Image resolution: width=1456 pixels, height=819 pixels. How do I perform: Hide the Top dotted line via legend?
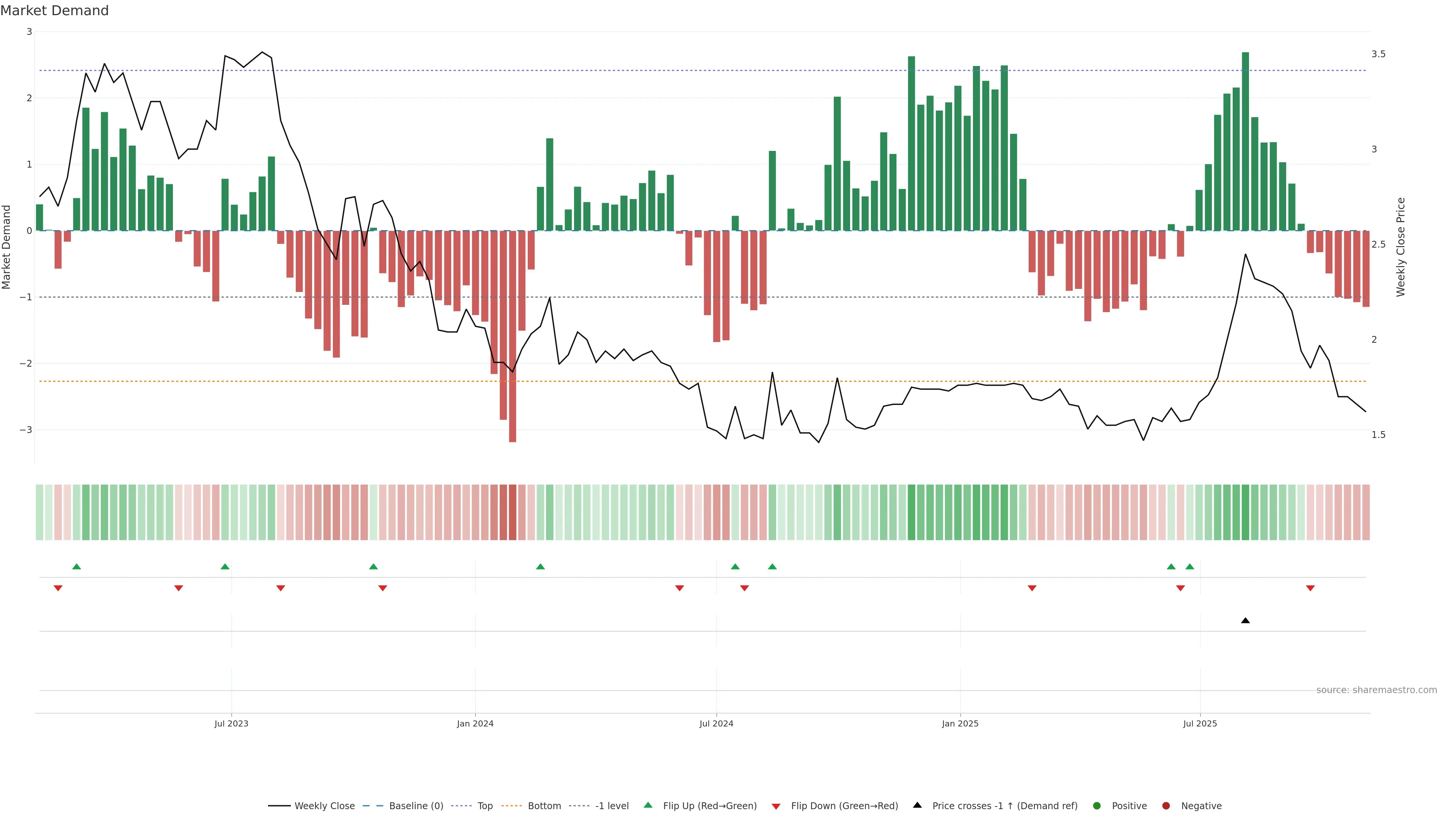485,805
